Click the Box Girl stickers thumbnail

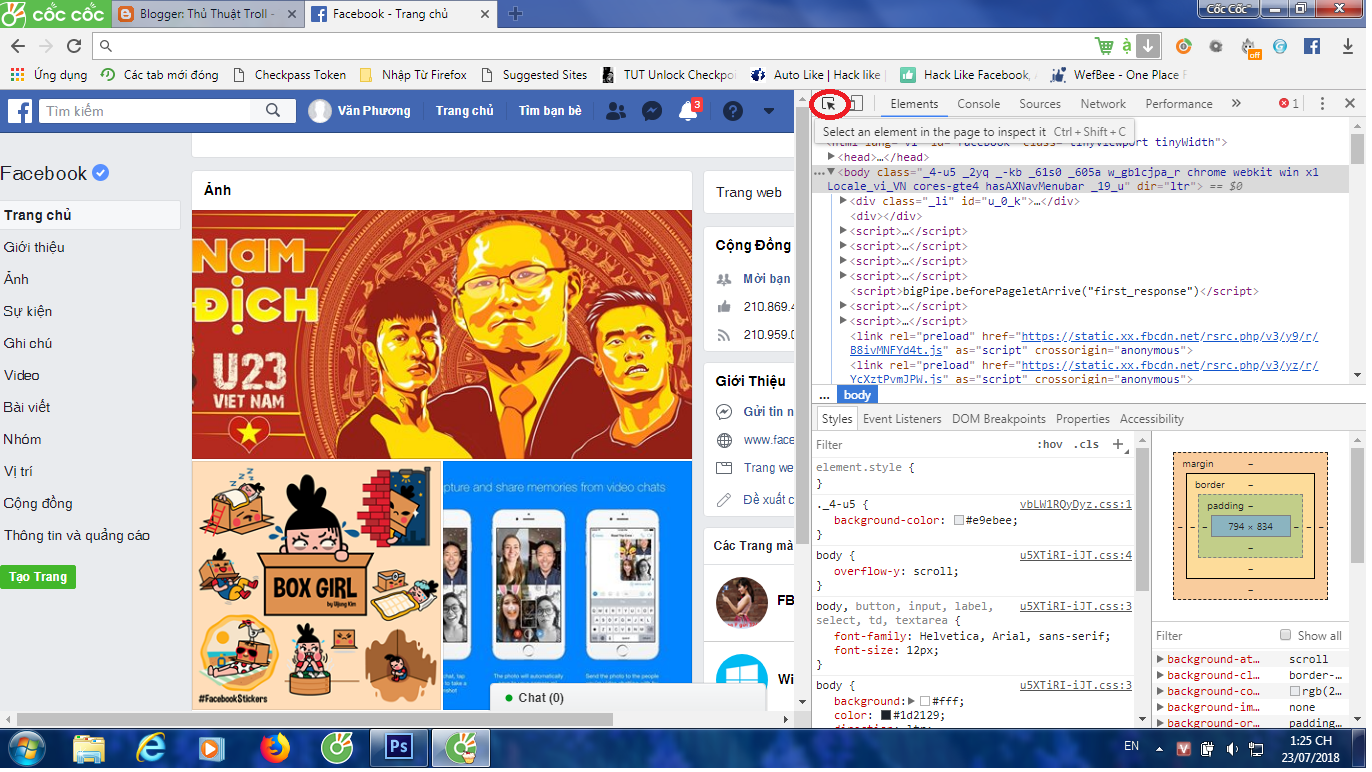[316, 584]
